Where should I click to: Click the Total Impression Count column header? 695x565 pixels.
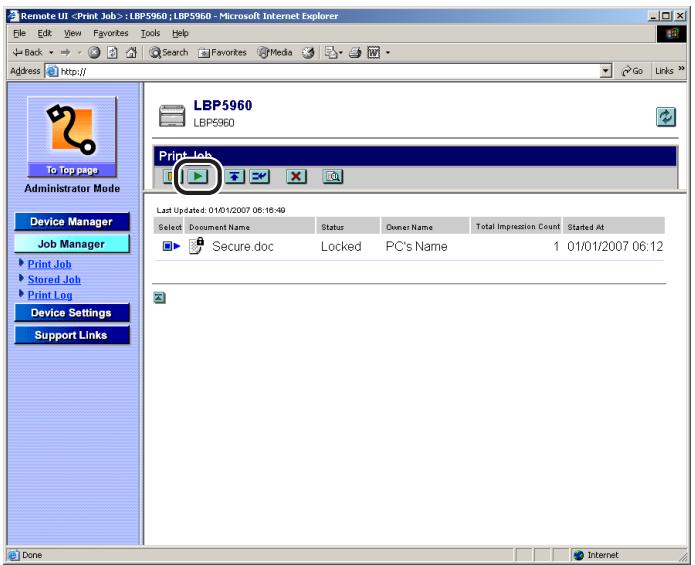[516, 226]
